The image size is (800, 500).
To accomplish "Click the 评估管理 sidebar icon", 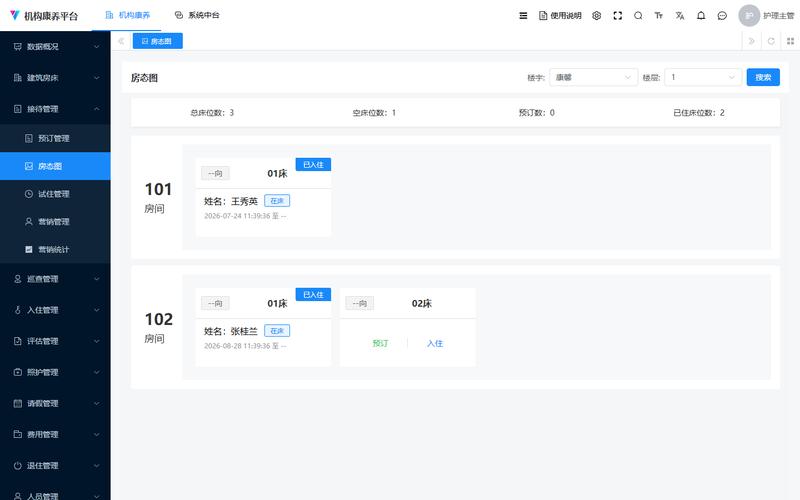I will [x=18, y=341].
